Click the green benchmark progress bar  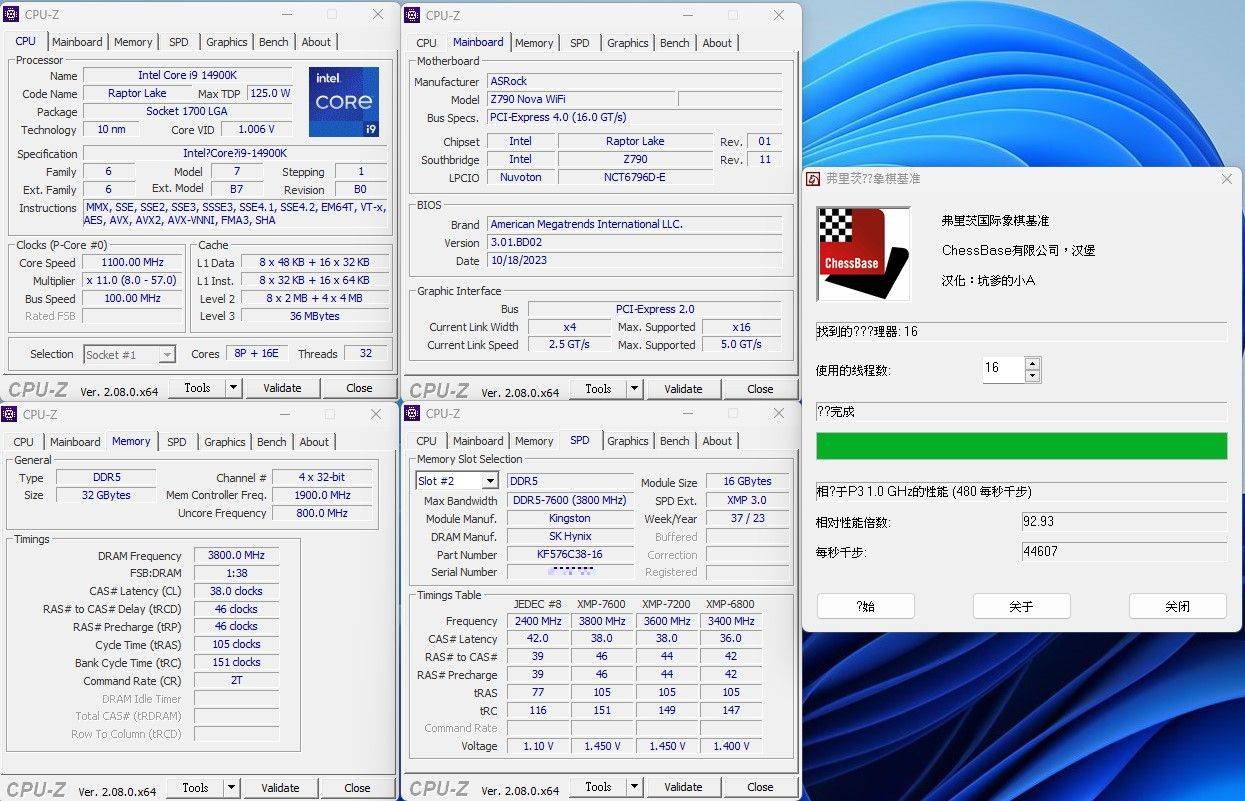[1021, 446]
